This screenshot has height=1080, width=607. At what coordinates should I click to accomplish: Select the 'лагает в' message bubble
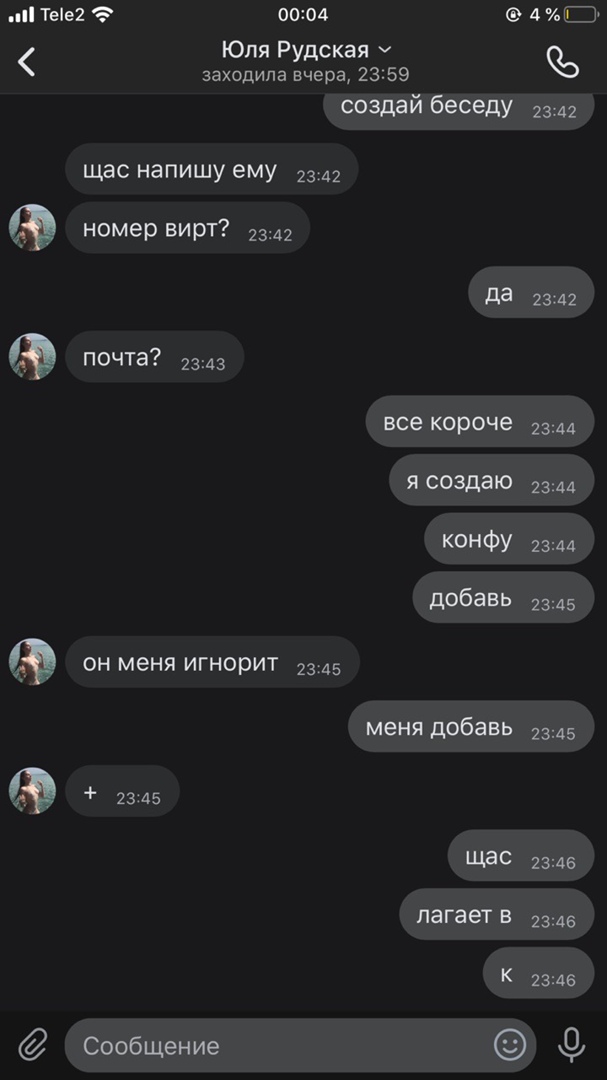point(497,915)
